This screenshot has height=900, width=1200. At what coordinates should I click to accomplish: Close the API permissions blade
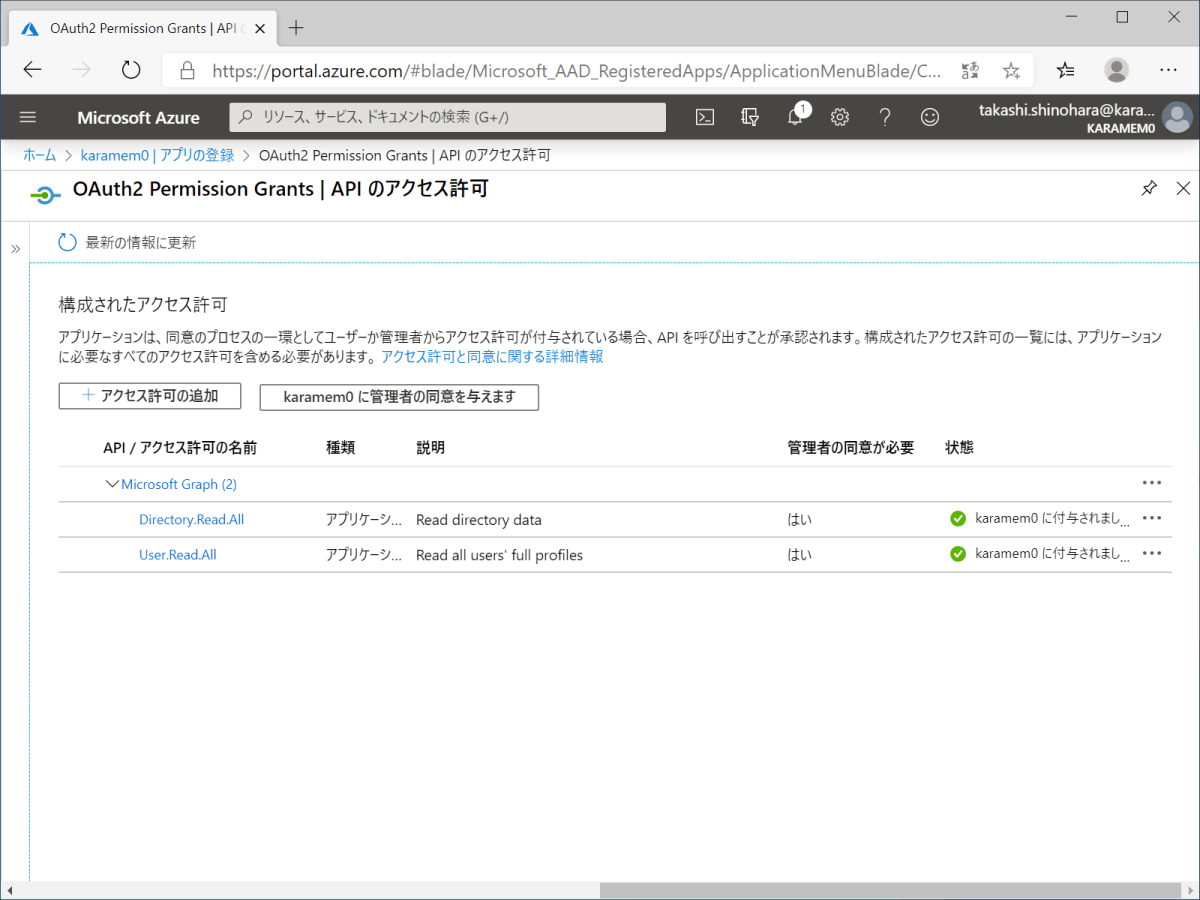(1183, 188)
